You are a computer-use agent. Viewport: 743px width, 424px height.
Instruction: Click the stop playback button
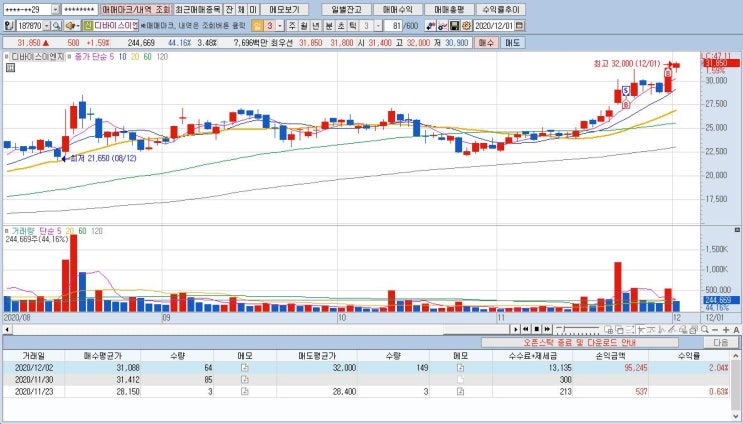pos(537,329)
